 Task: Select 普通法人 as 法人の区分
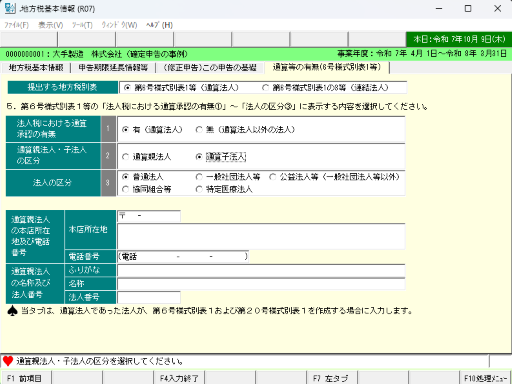coord(143,177)
